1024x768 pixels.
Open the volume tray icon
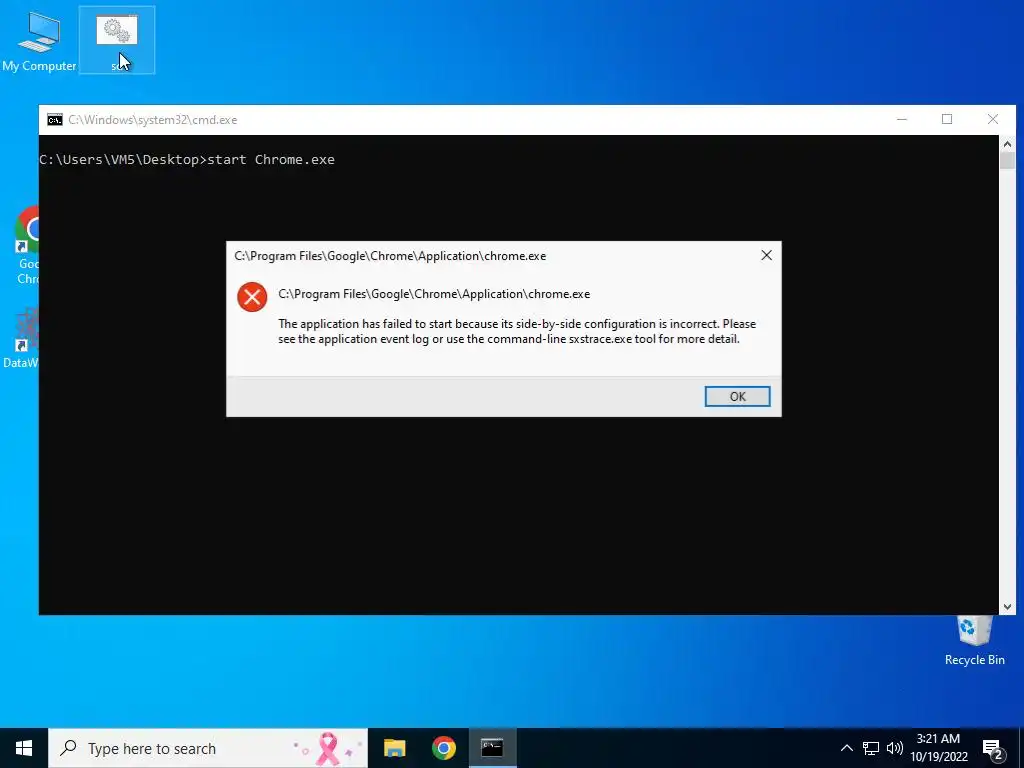click(895, 748)
